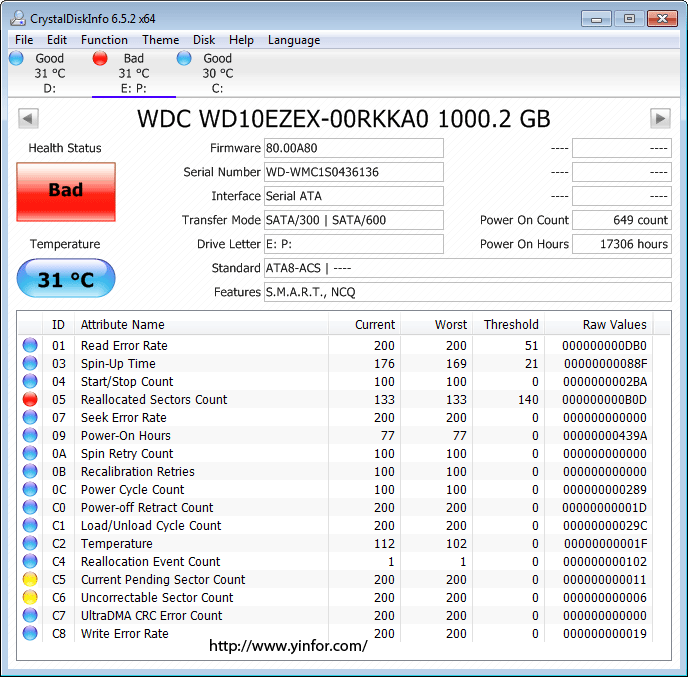
Task: Click the Interface field Serial ATA
Action: point(354,196)
